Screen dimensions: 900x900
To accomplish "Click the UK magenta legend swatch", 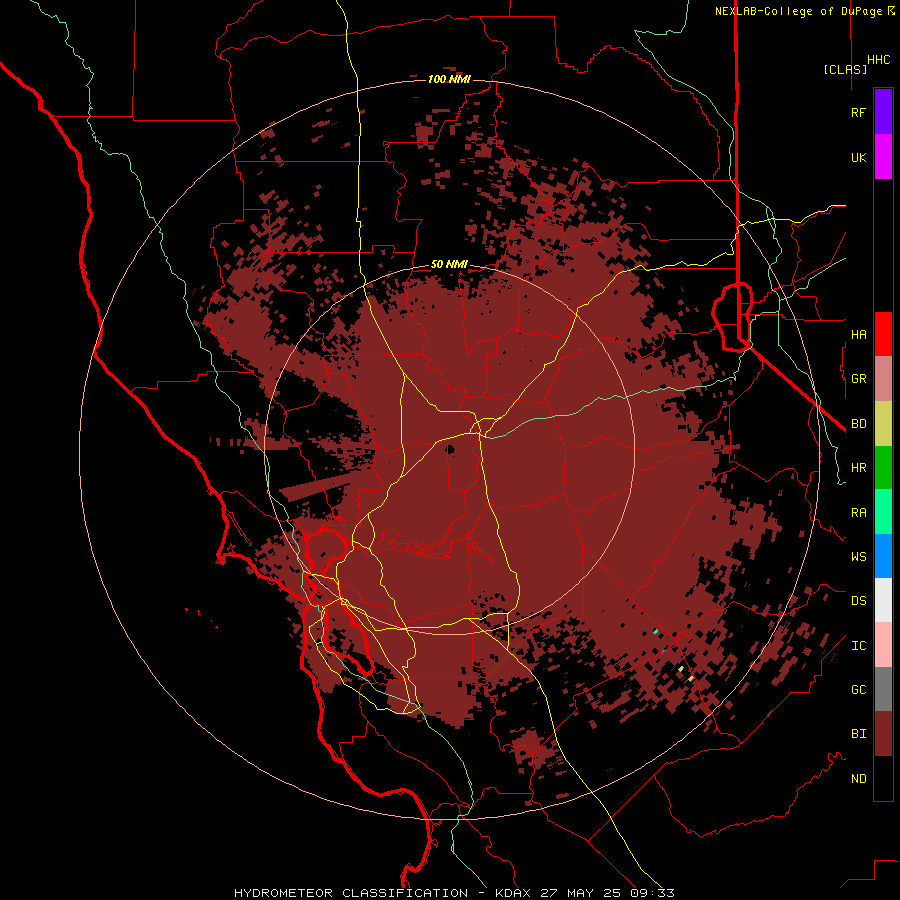I will 883,157.
